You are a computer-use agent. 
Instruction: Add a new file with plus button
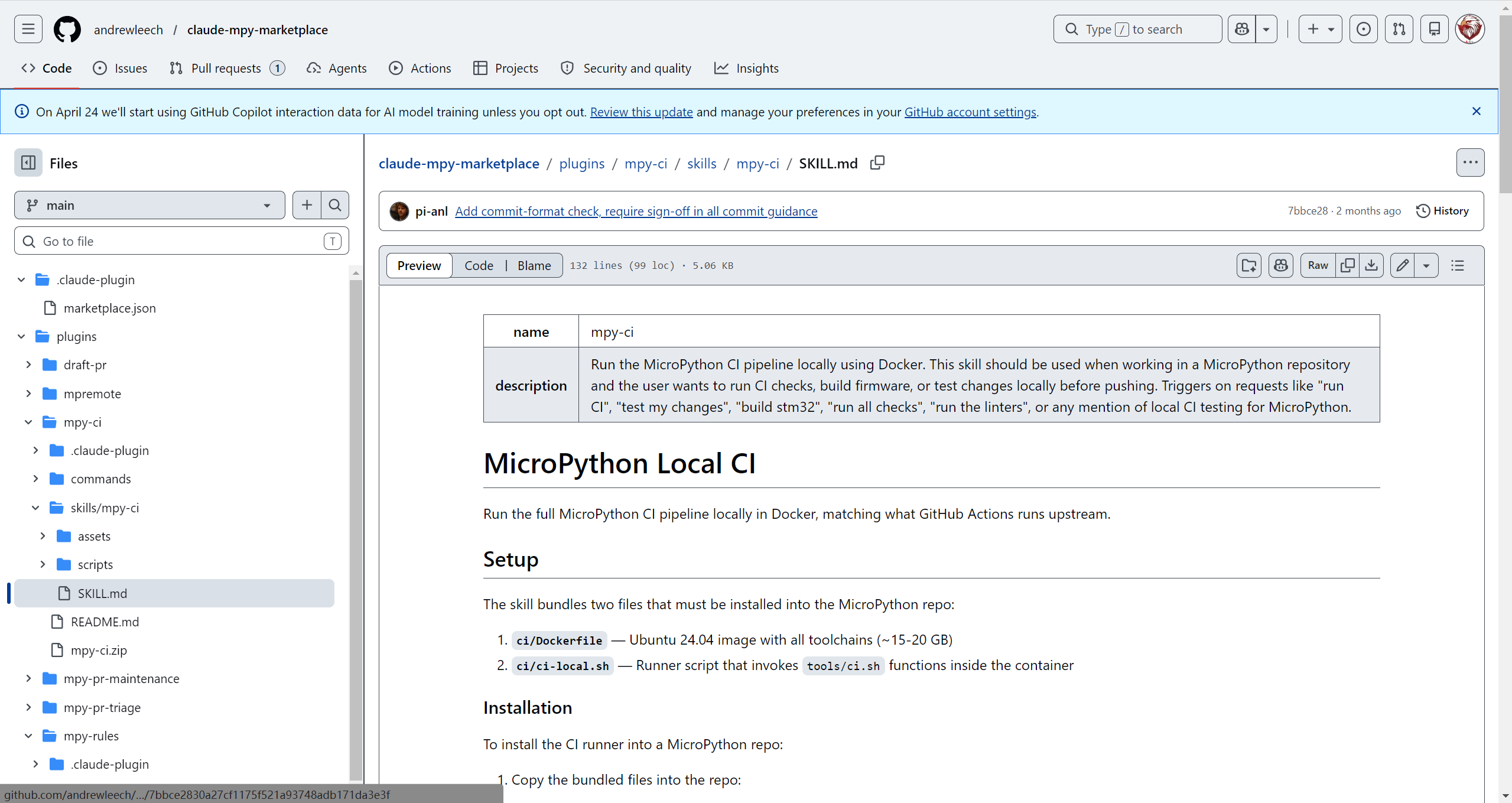(x=307, y=205)
